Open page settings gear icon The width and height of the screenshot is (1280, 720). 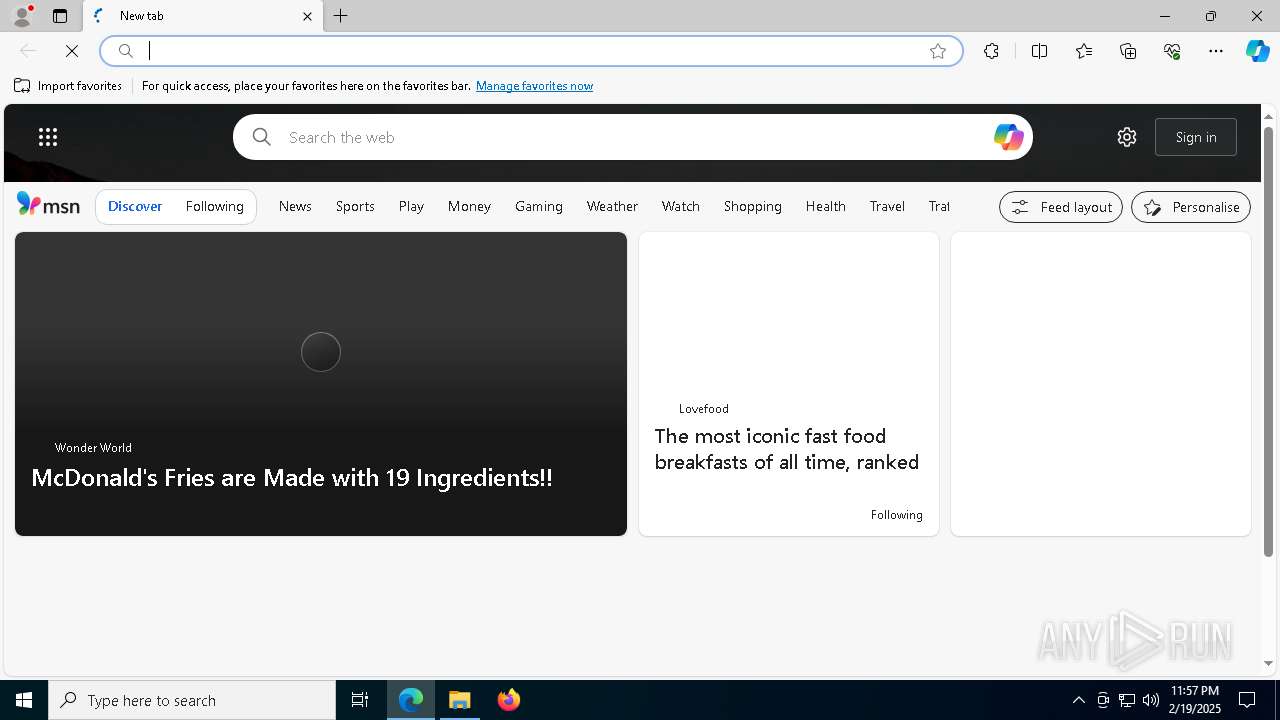[1127, 137]
